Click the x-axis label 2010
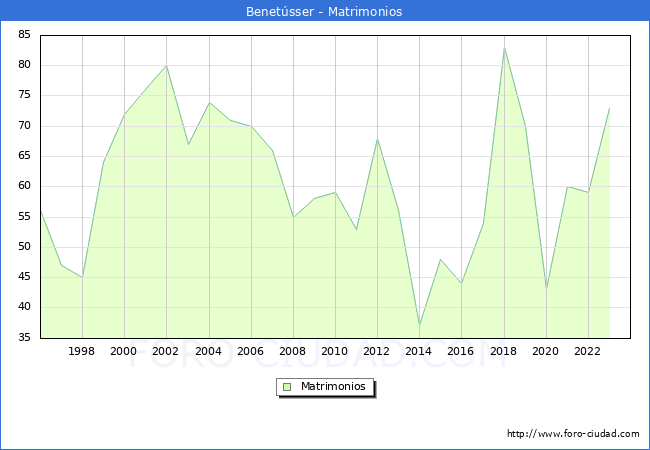650x450 pixels. (335, 351)
